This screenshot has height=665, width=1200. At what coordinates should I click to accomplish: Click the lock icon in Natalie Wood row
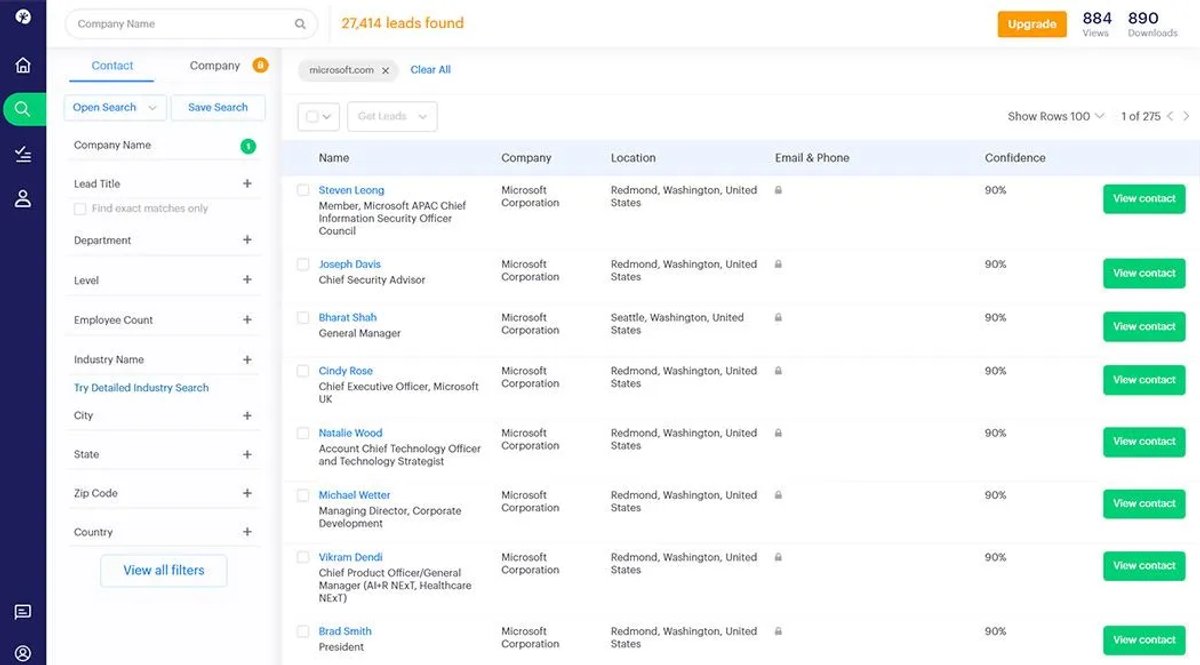click(x=778, y=433)
